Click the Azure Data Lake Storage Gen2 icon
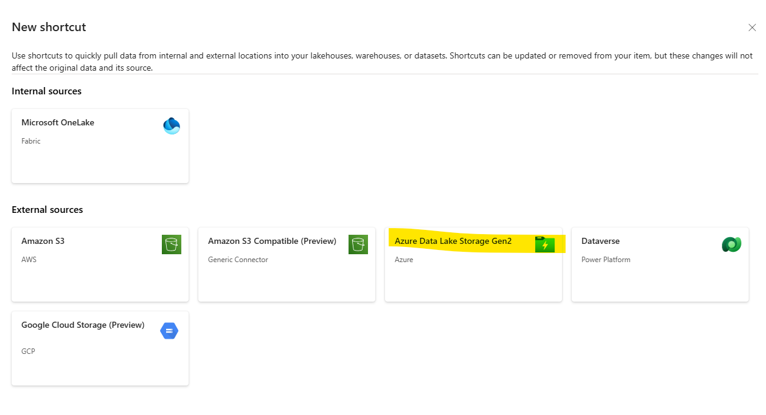The image size is (766, 415). coord(545,244)
